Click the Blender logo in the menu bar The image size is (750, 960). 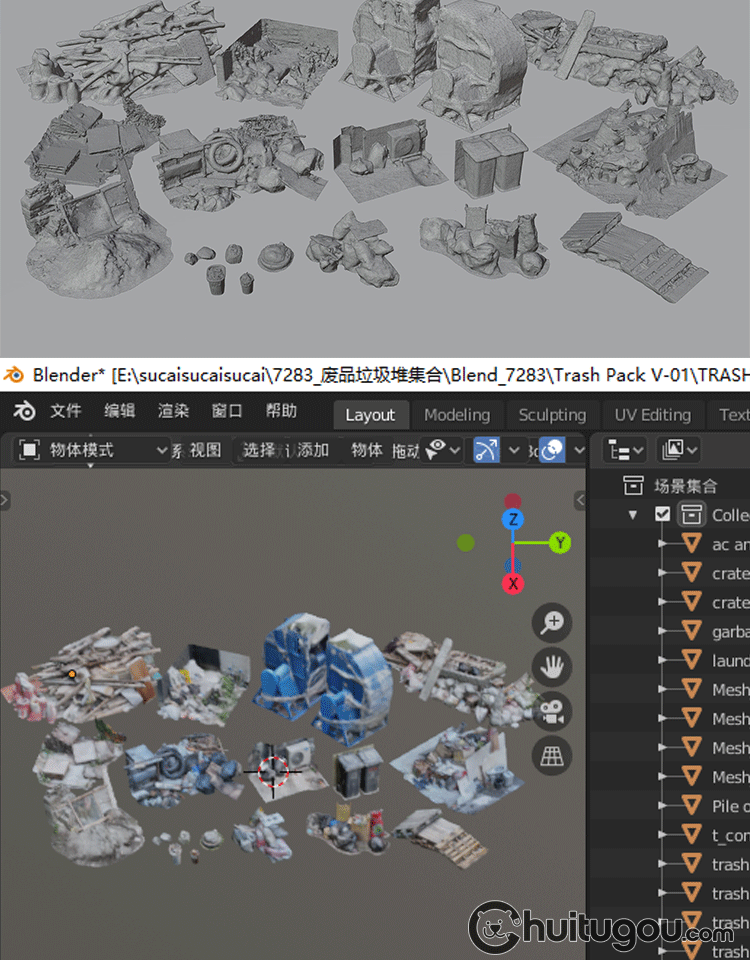[x=24, y=411]
